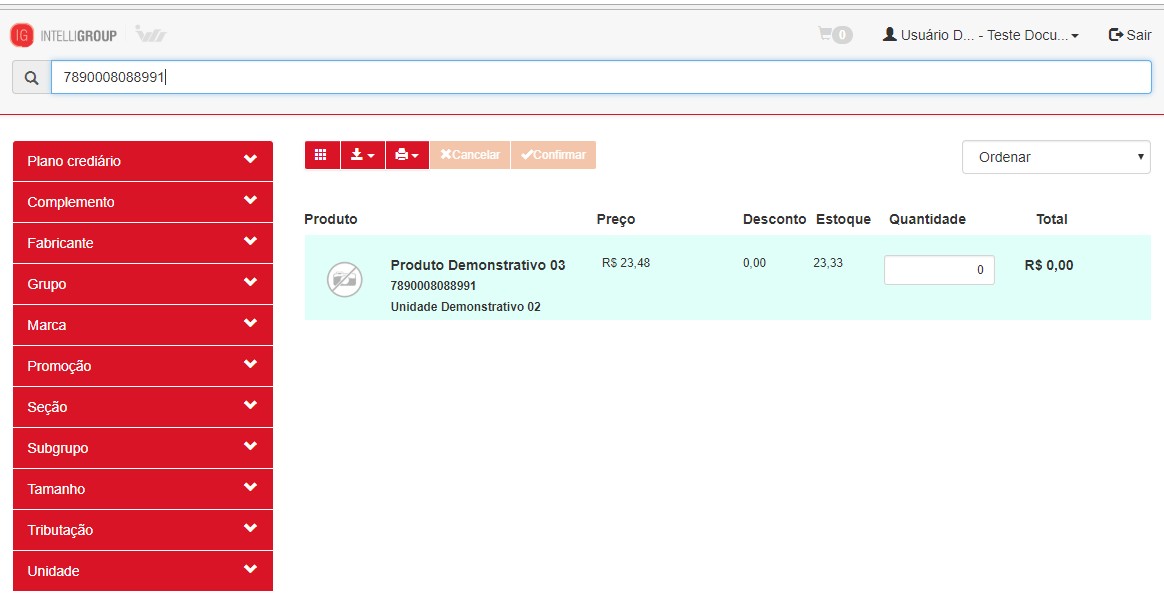The height and width of the screenshot is (601, 1164).
Task: Expand the Fabricante filter
Action: coord(143,243)
